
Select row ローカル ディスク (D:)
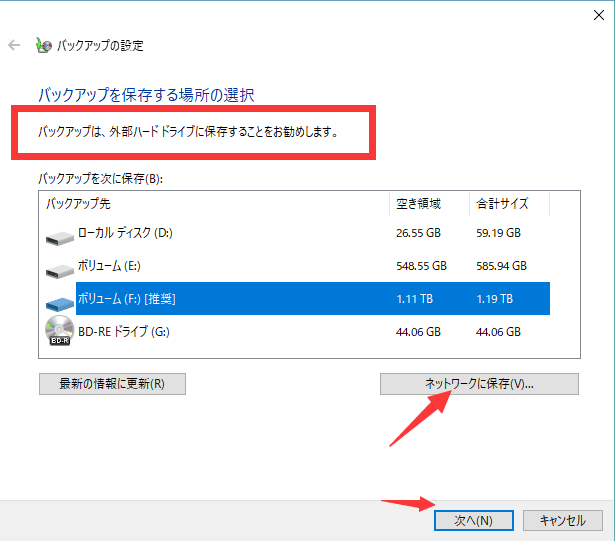[x=297, y=233]
